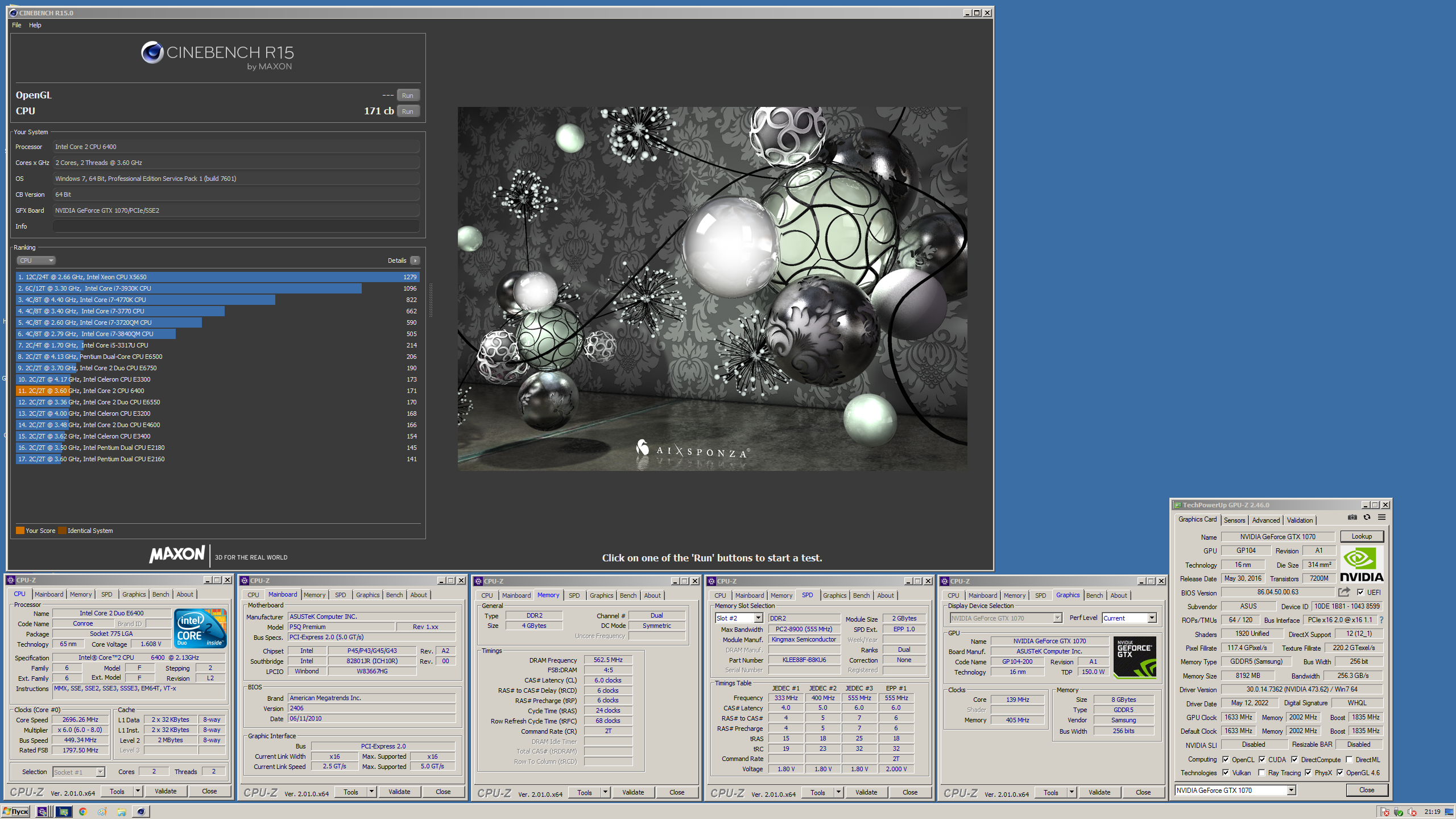The height and width of the screenshot is (819, 1456).
Task: Click the CPU-Z taskbar icon
Action: (x=43, y=812)
